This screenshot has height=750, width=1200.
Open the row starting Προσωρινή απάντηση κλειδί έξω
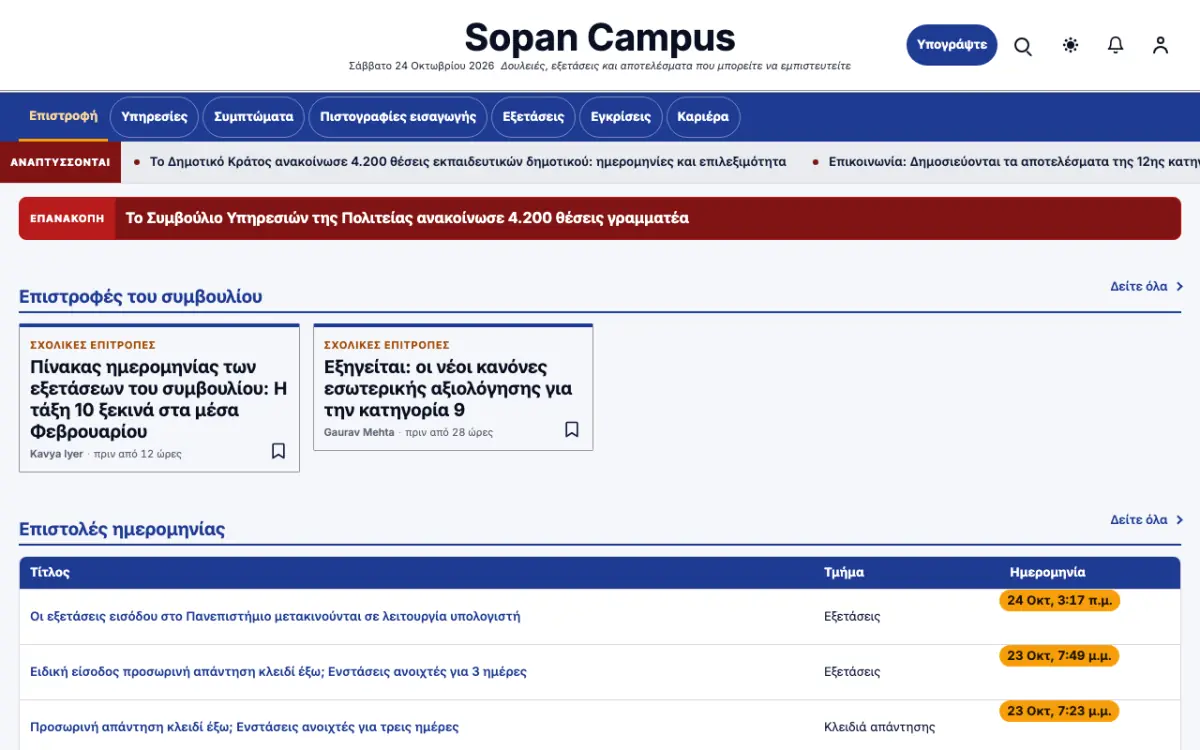[244, 727]
